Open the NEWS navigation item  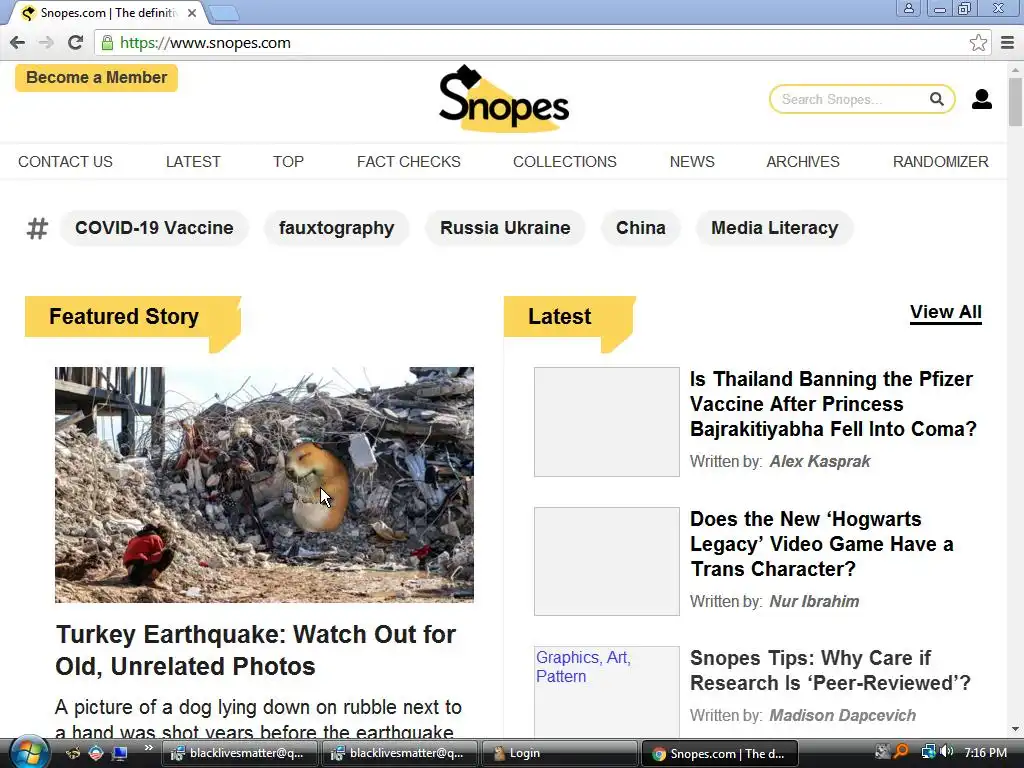tap(692, 162)
